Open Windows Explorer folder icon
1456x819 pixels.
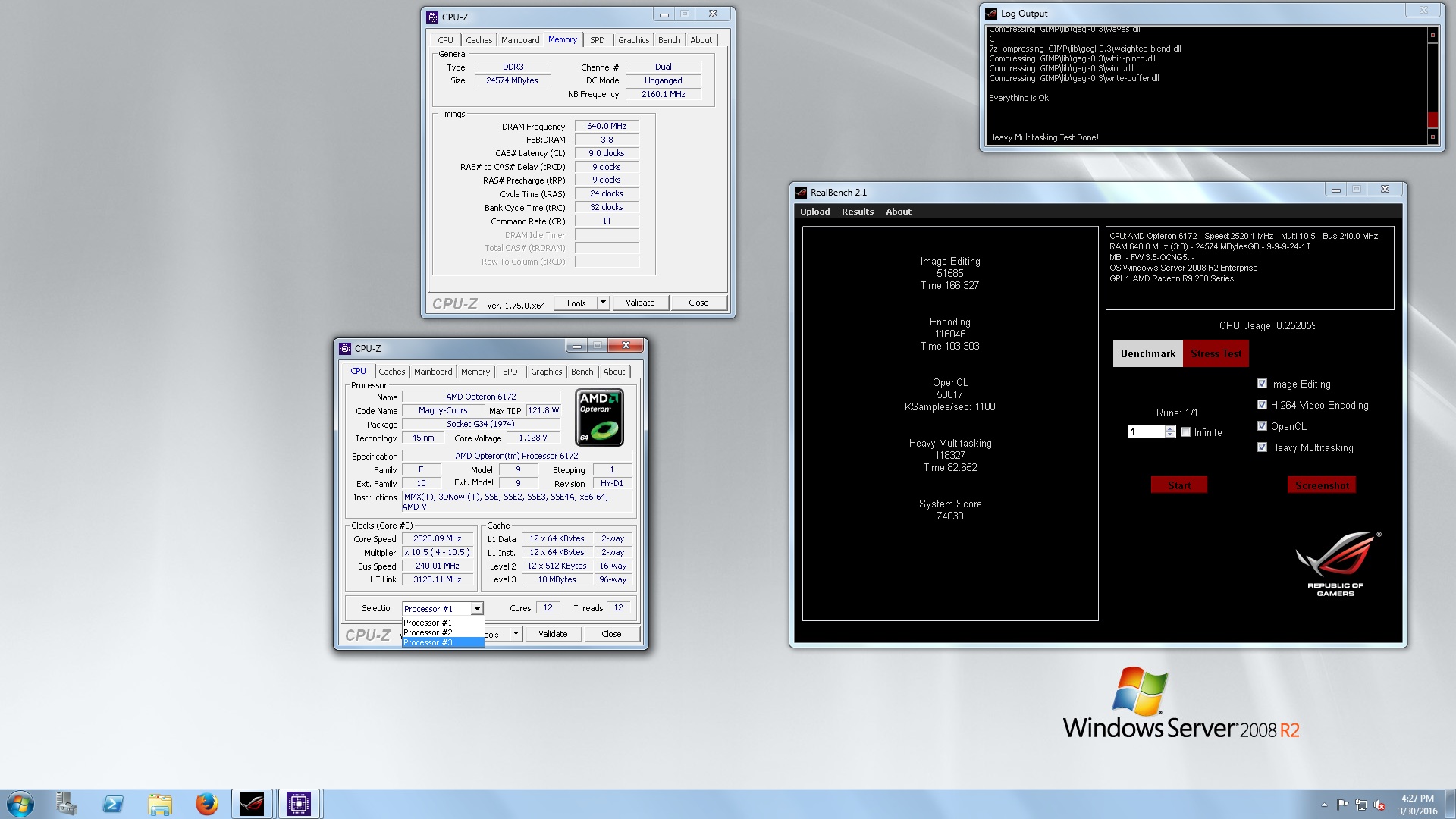160,804
